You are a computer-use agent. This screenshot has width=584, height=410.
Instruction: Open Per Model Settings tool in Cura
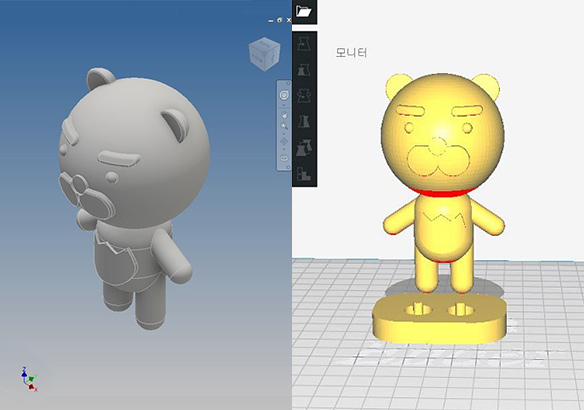[x=304, y=147]
